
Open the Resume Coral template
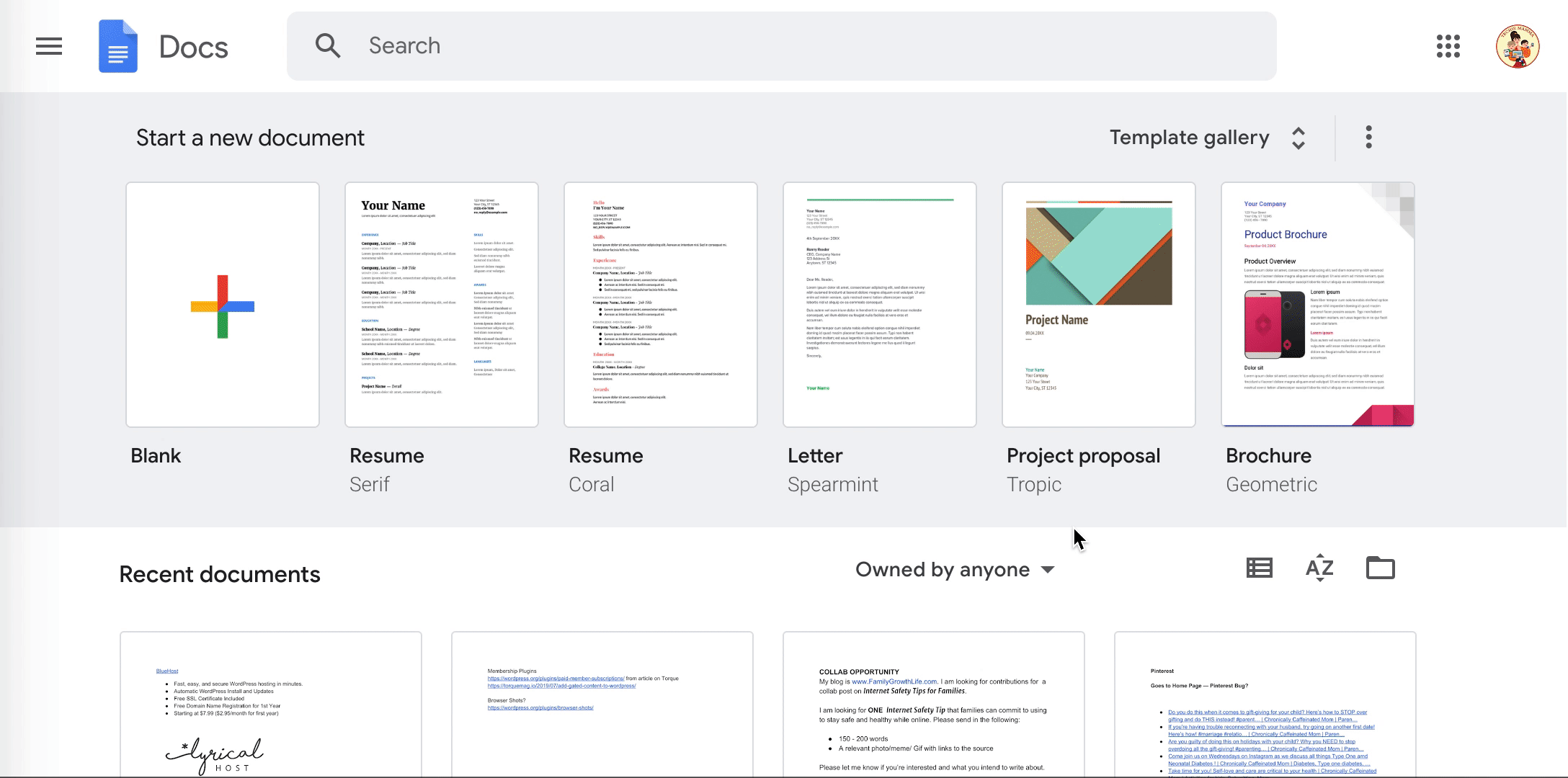[x=661, y=304]
